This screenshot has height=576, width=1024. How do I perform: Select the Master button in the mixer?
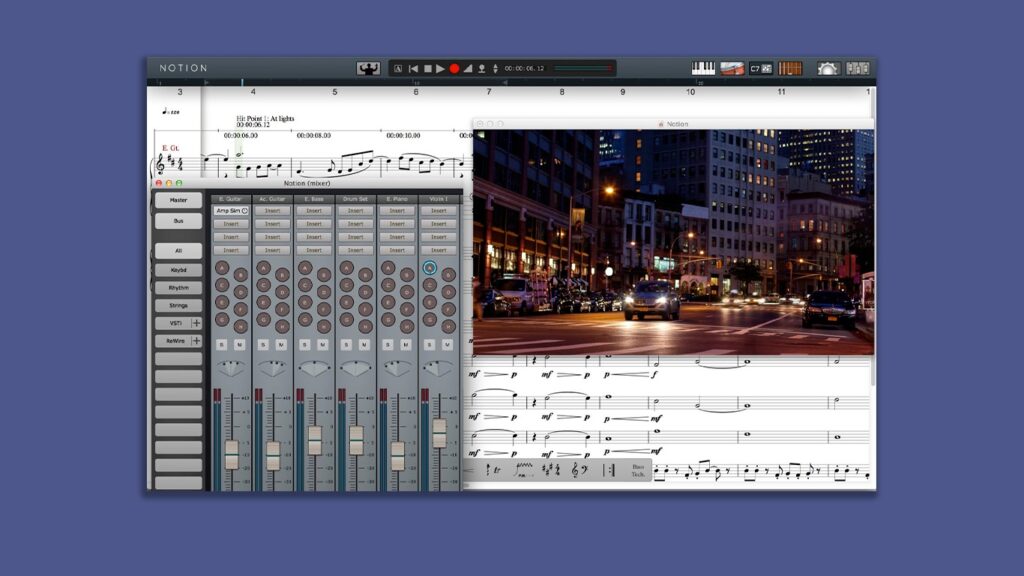178,200
